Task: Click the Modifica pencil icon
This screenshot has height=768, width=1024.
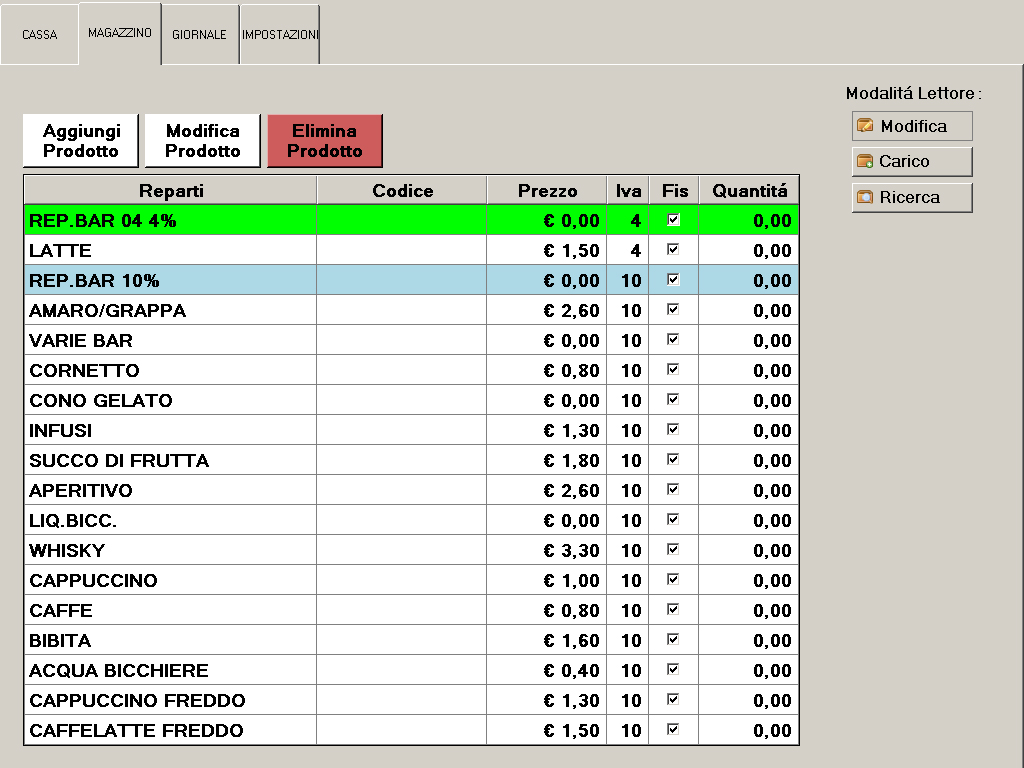Action: tap(865, 125)
